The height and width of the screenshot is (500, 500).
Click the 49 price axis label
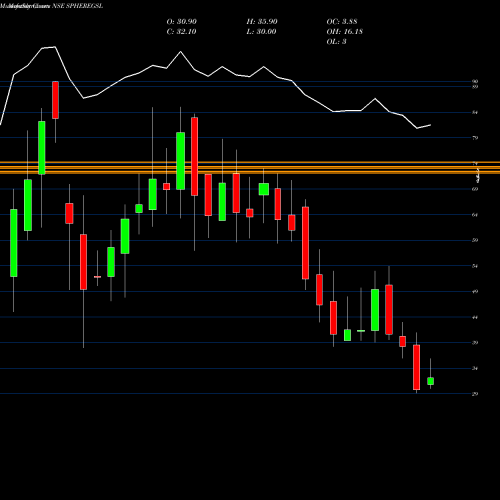pos(475,292)
